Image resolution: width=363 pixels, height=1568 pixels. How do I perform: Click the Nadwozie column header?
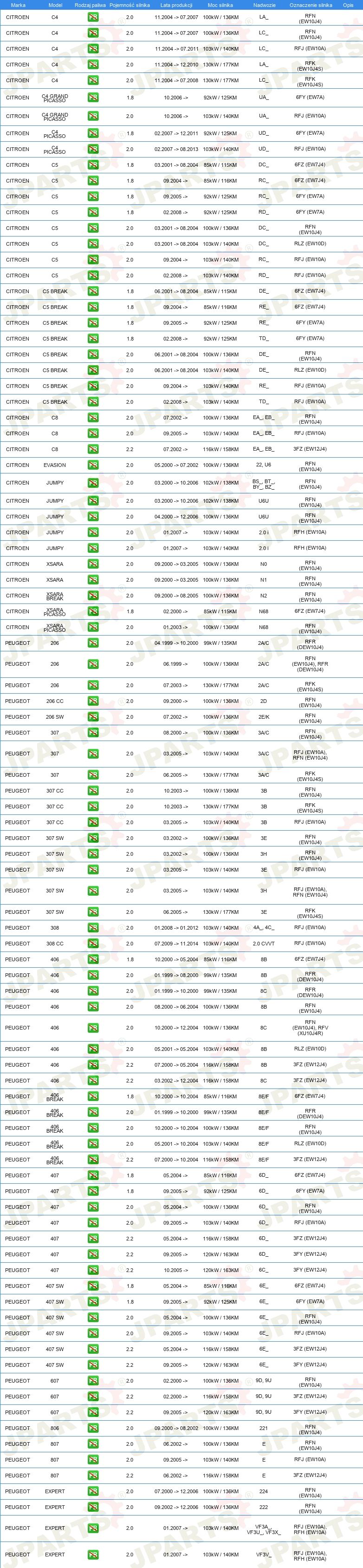[x=264, y=5]
